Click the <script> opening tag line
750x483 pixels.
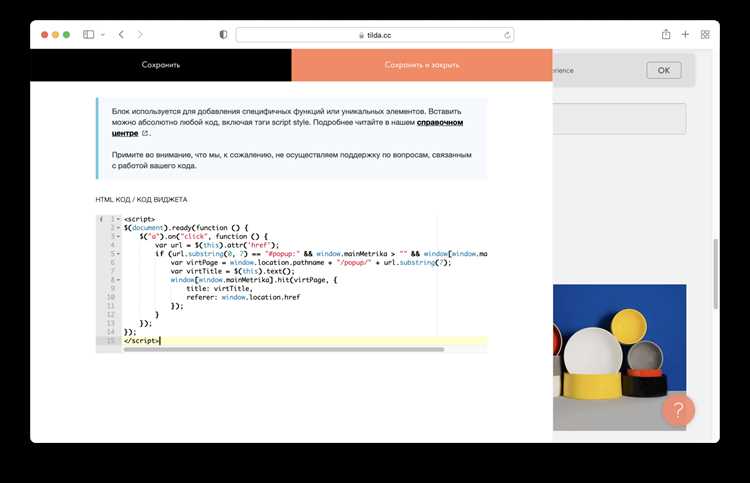pyautogui.click(x=139, y=219)
